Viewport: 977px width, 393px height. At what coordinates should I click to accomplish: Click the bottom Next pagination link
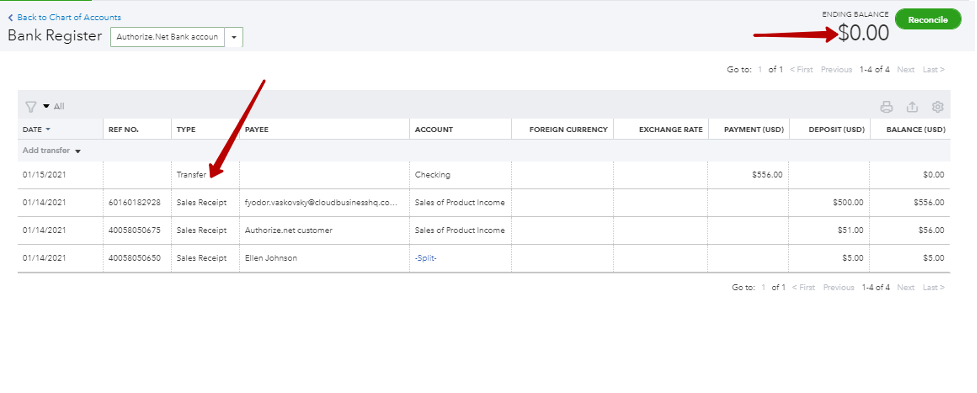[906, 287]
